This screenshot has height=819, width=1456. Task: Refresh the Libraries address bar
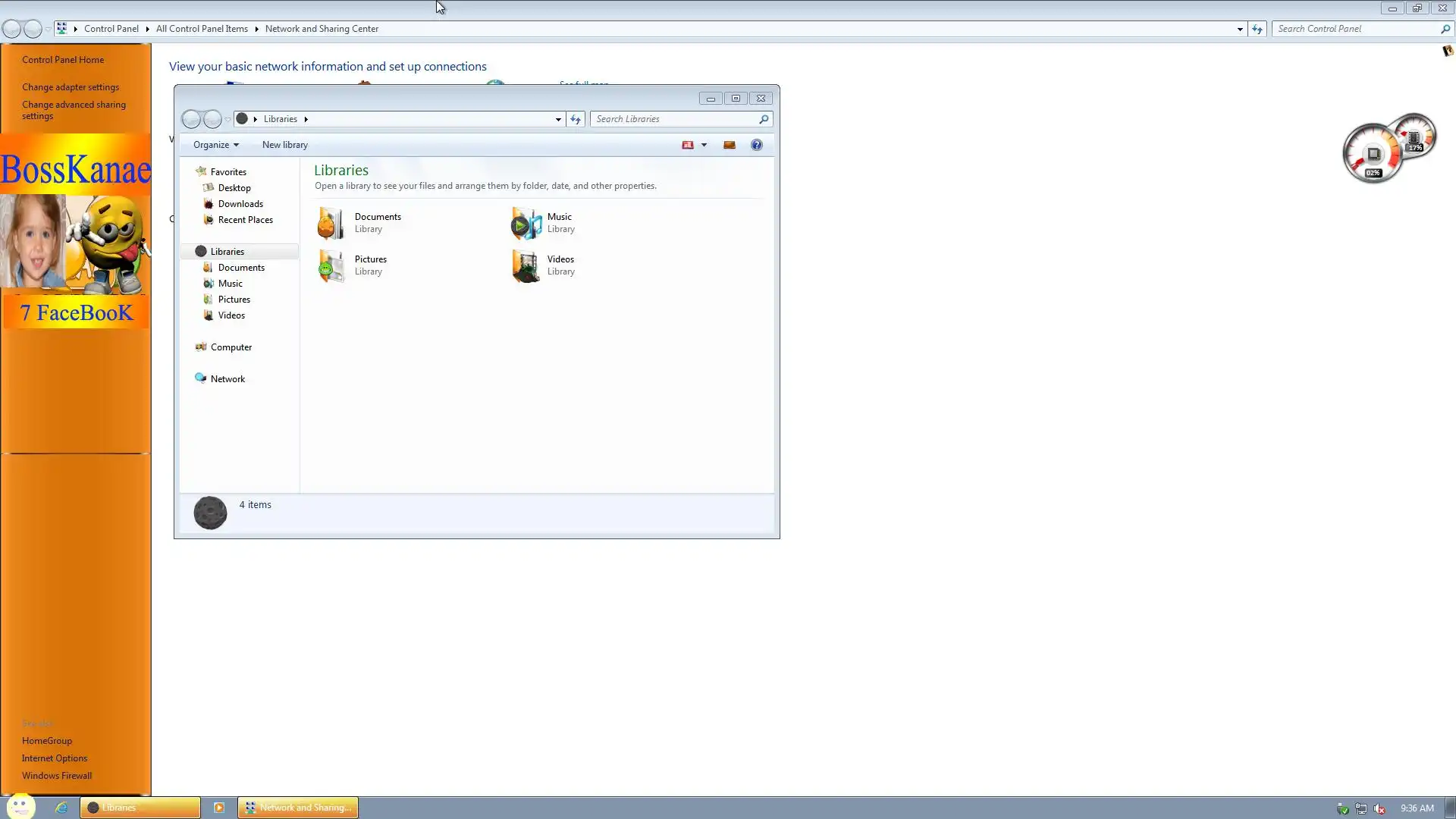pos(576,119)
